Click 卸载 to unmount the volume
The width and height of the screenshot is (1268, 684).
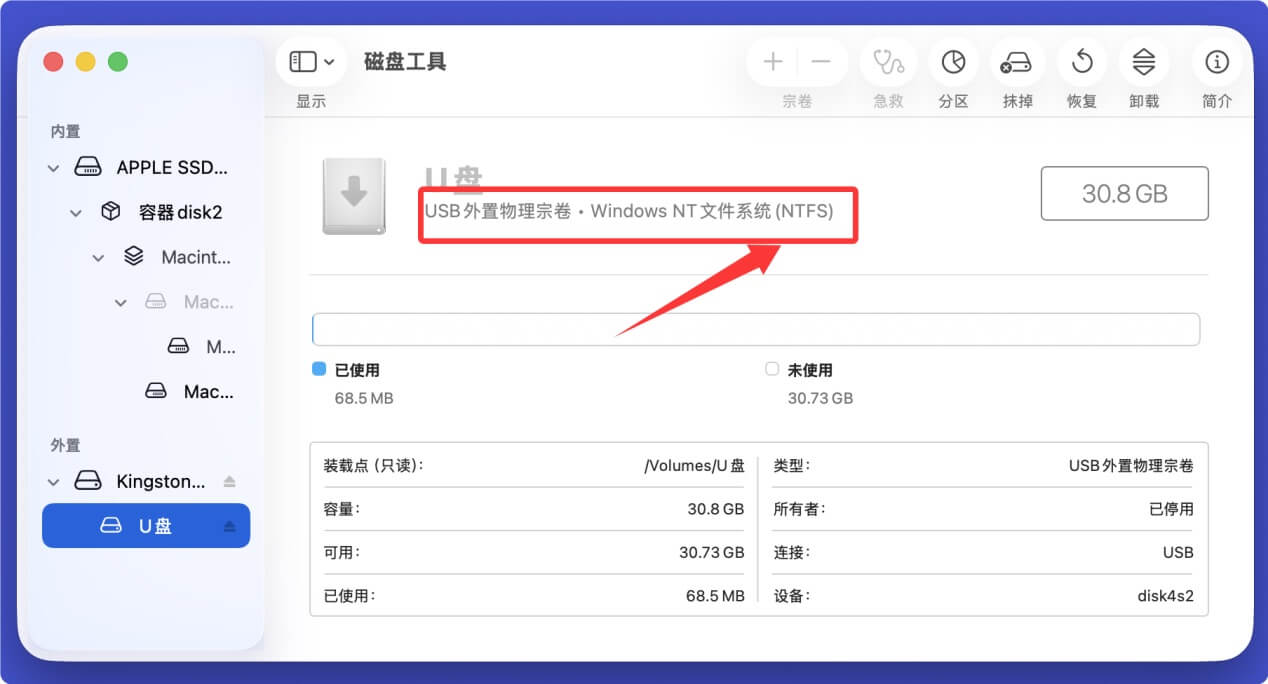1144,62
